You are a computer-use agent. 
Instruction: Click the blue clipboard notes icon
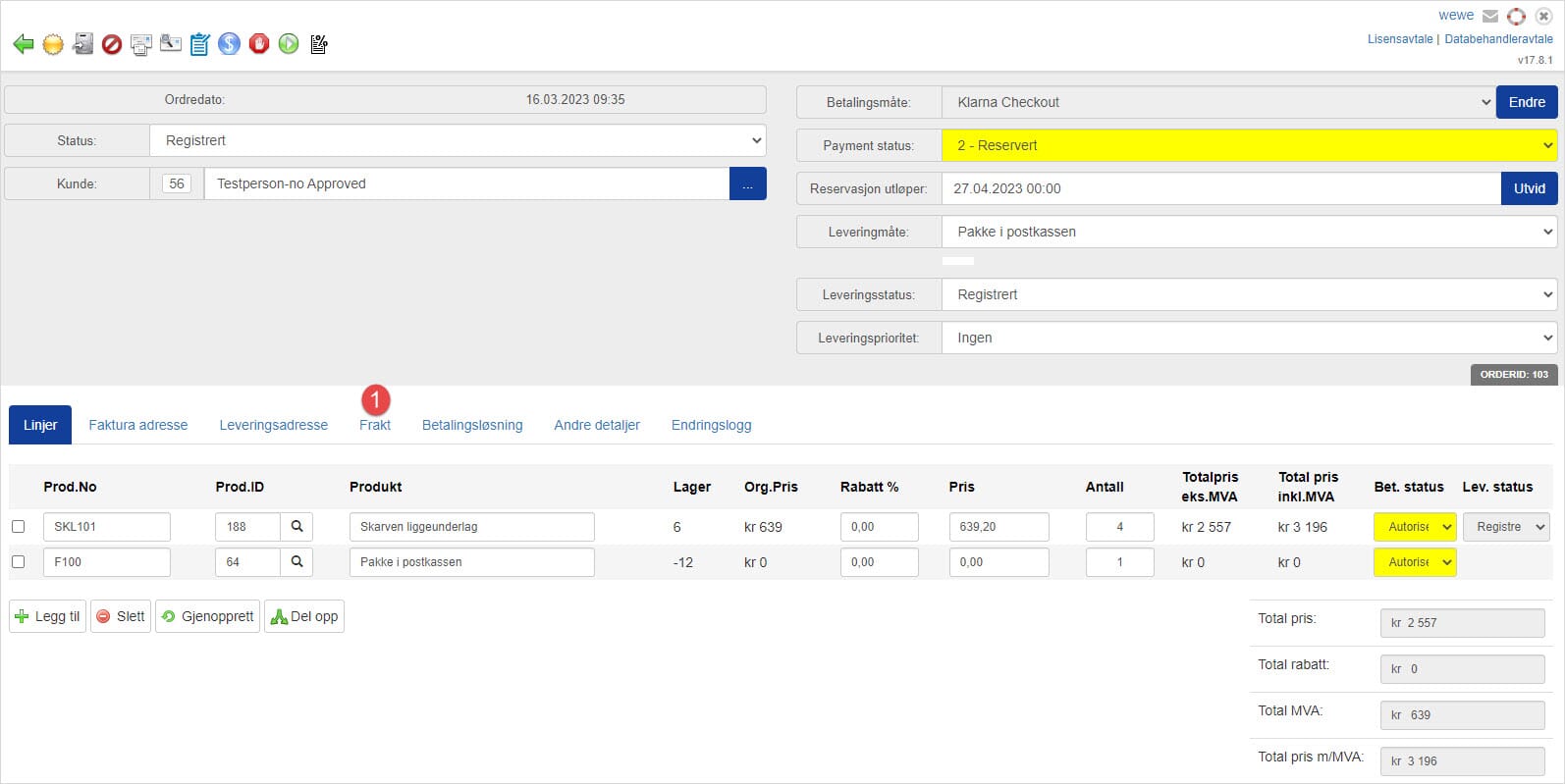tap(200, 44)
